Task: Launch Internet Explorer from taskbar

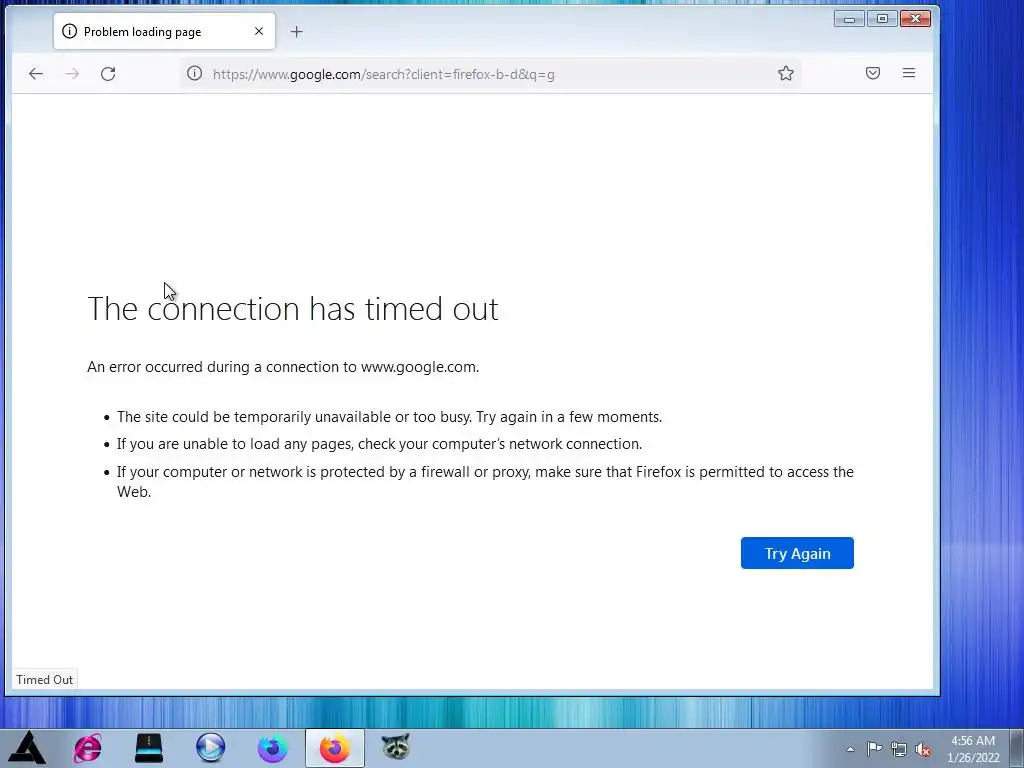Action: 88,748
